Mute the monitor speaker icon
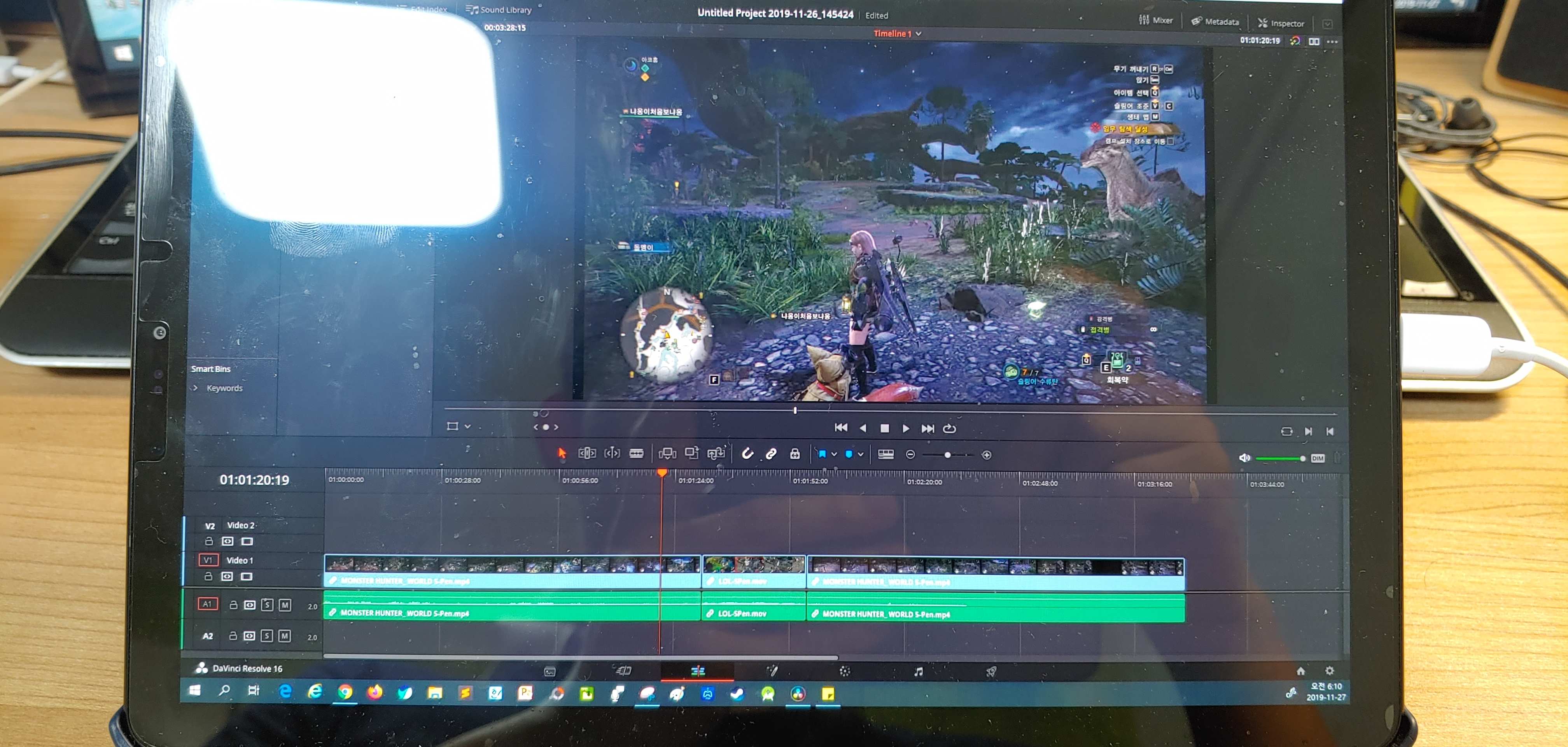 (x=1244, y=458)
